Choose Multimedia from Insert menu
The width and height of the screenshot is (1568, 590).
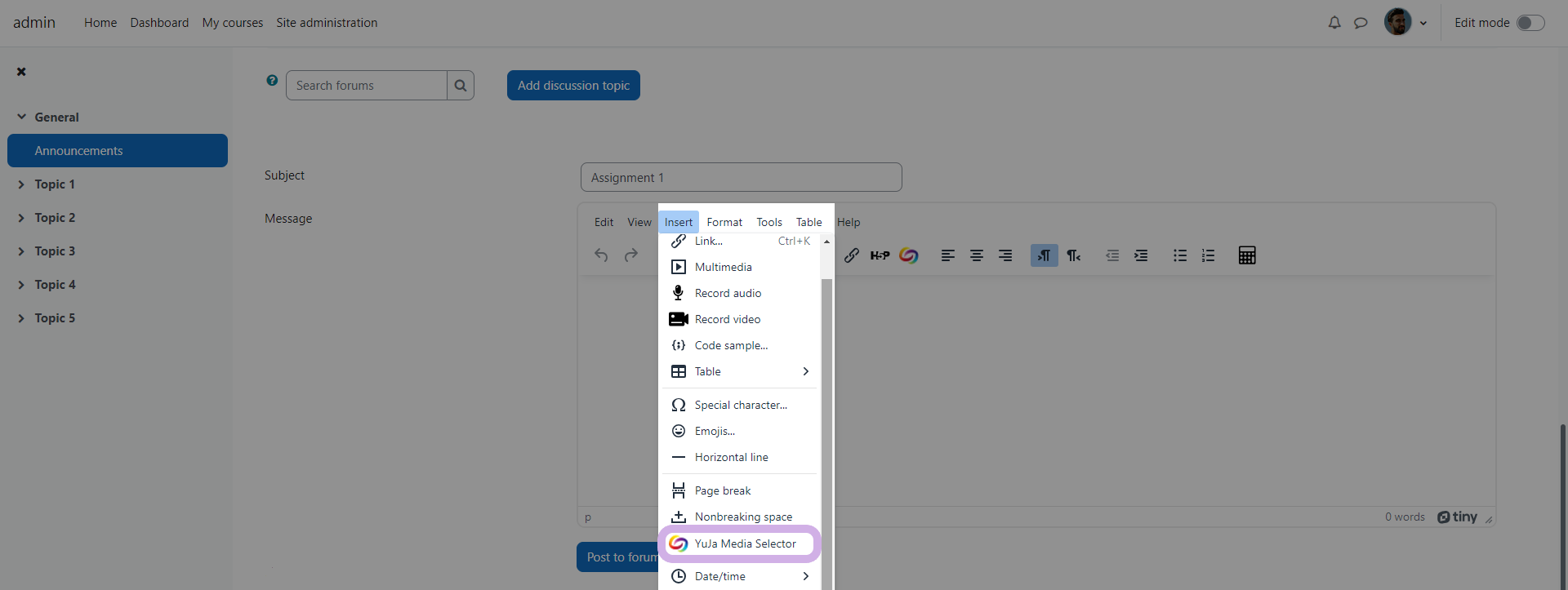click(x=740, y=267)
